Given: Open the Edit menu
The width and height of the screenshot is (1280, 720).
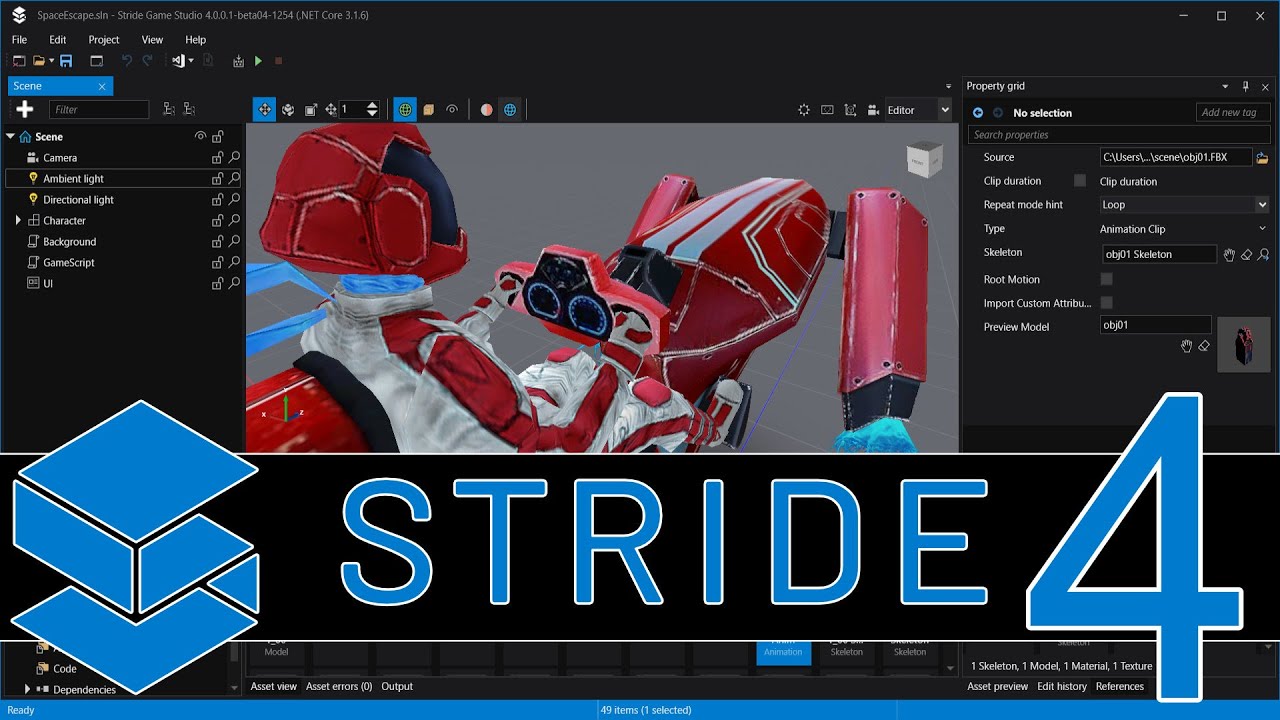Looking at the screenshot, I should pos(58,40).
